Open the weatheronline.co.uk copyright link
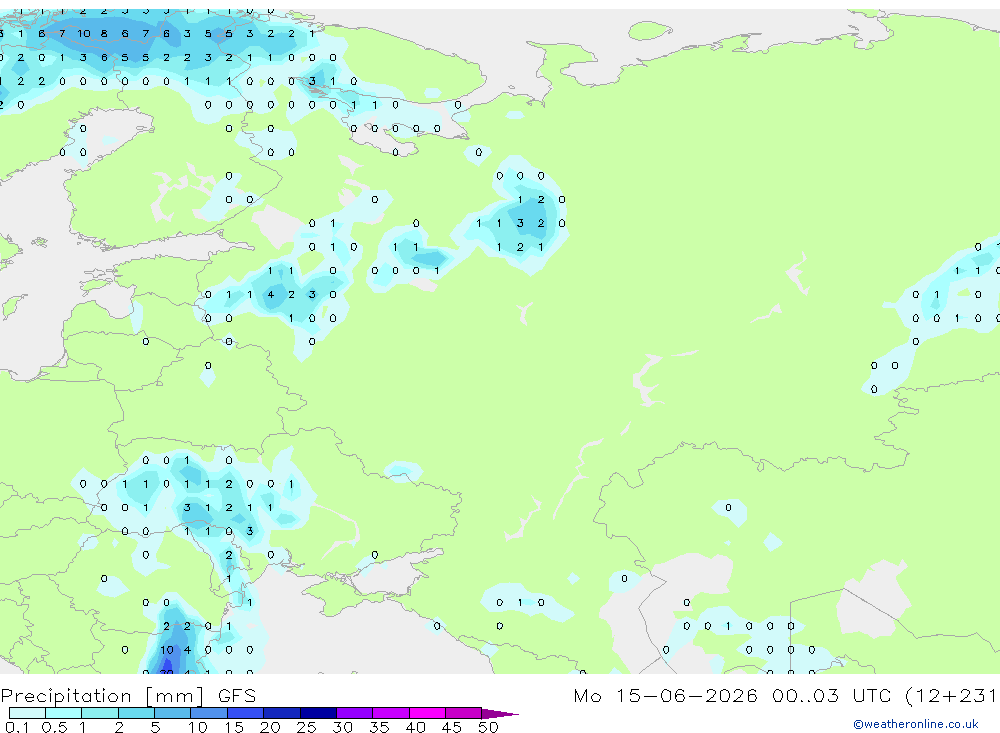The image size is (1000, 733). click(916, 724)
